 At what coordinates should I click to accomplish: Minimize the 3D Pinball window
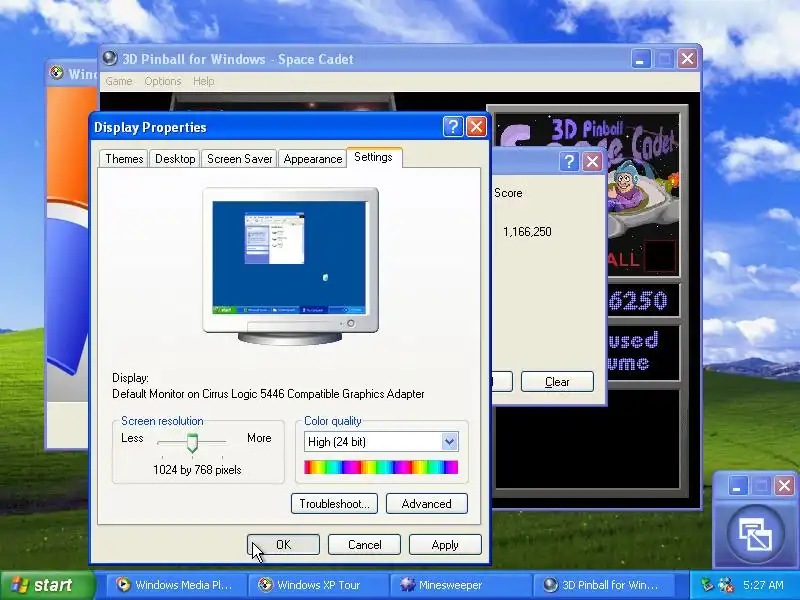pyautogui.click(x=640, y=59)
